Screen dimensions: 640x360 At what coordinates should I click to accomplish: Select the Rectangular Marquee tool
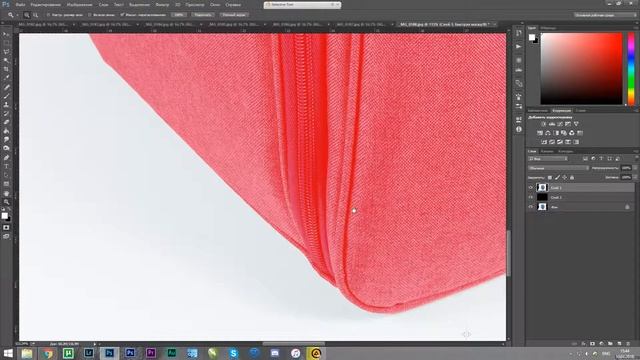click(6, 43)
